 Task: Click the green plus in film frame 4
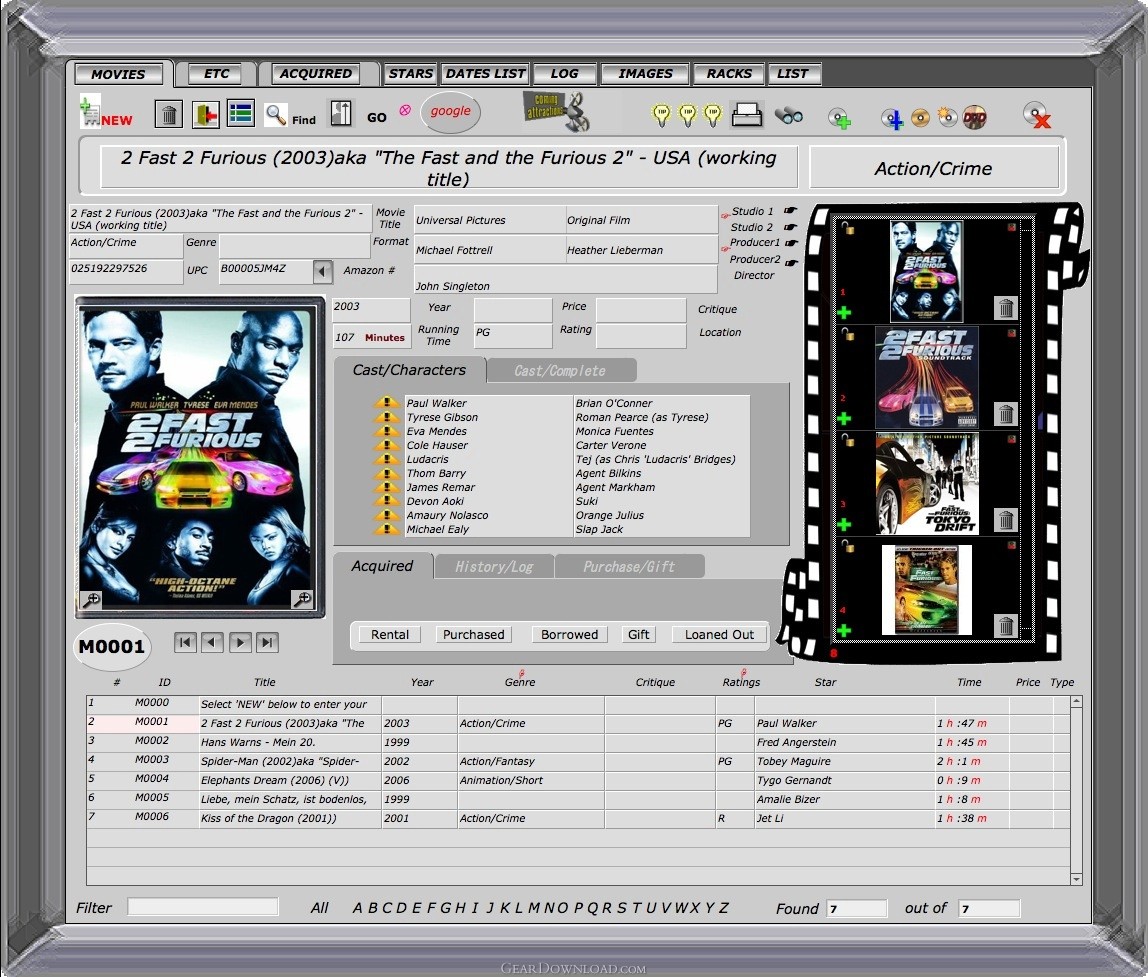click(844, 630)
